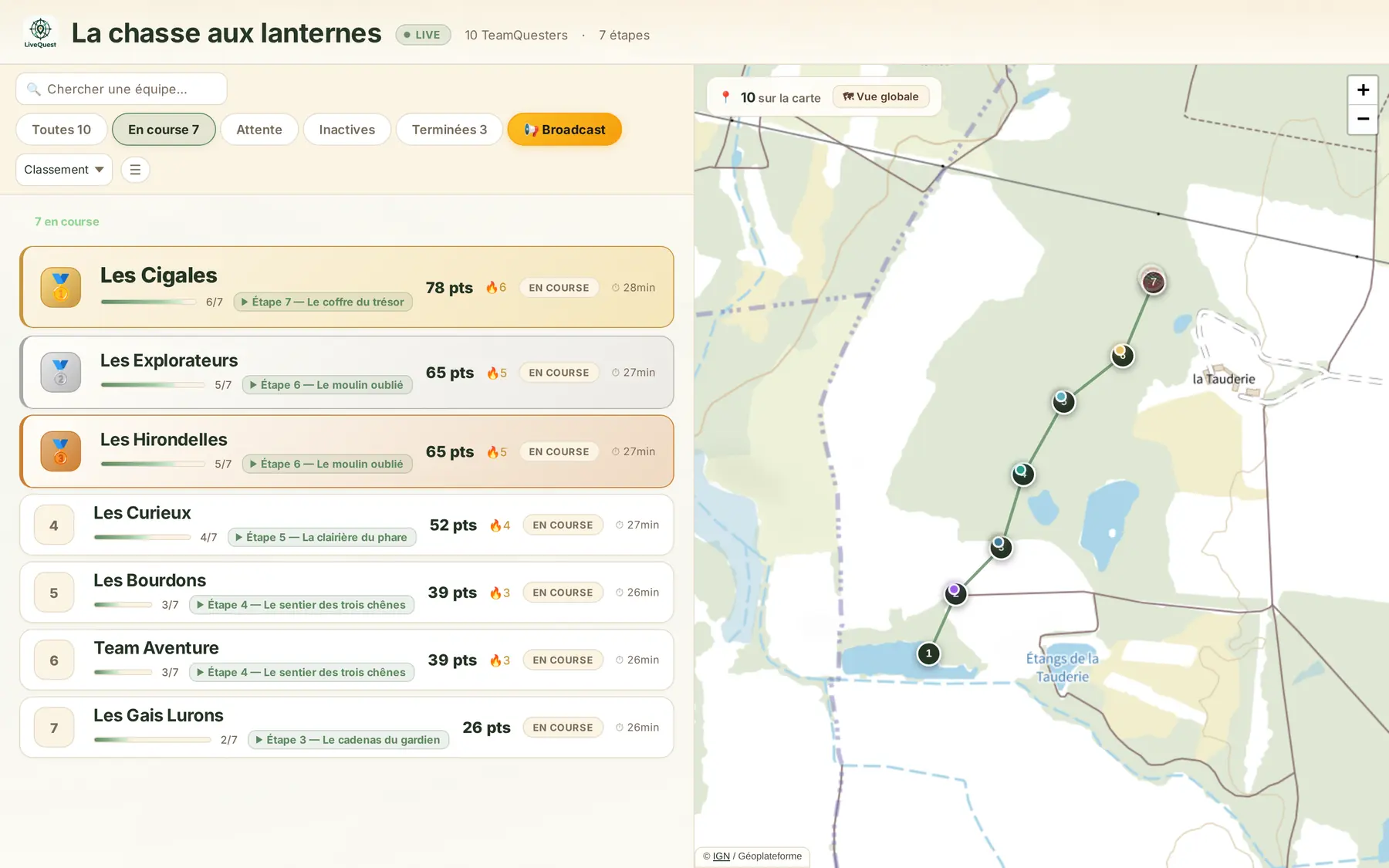The image size is (1389, 868).
Task: Open the Classement sort dropdown
Action: (x=64, y=170)
